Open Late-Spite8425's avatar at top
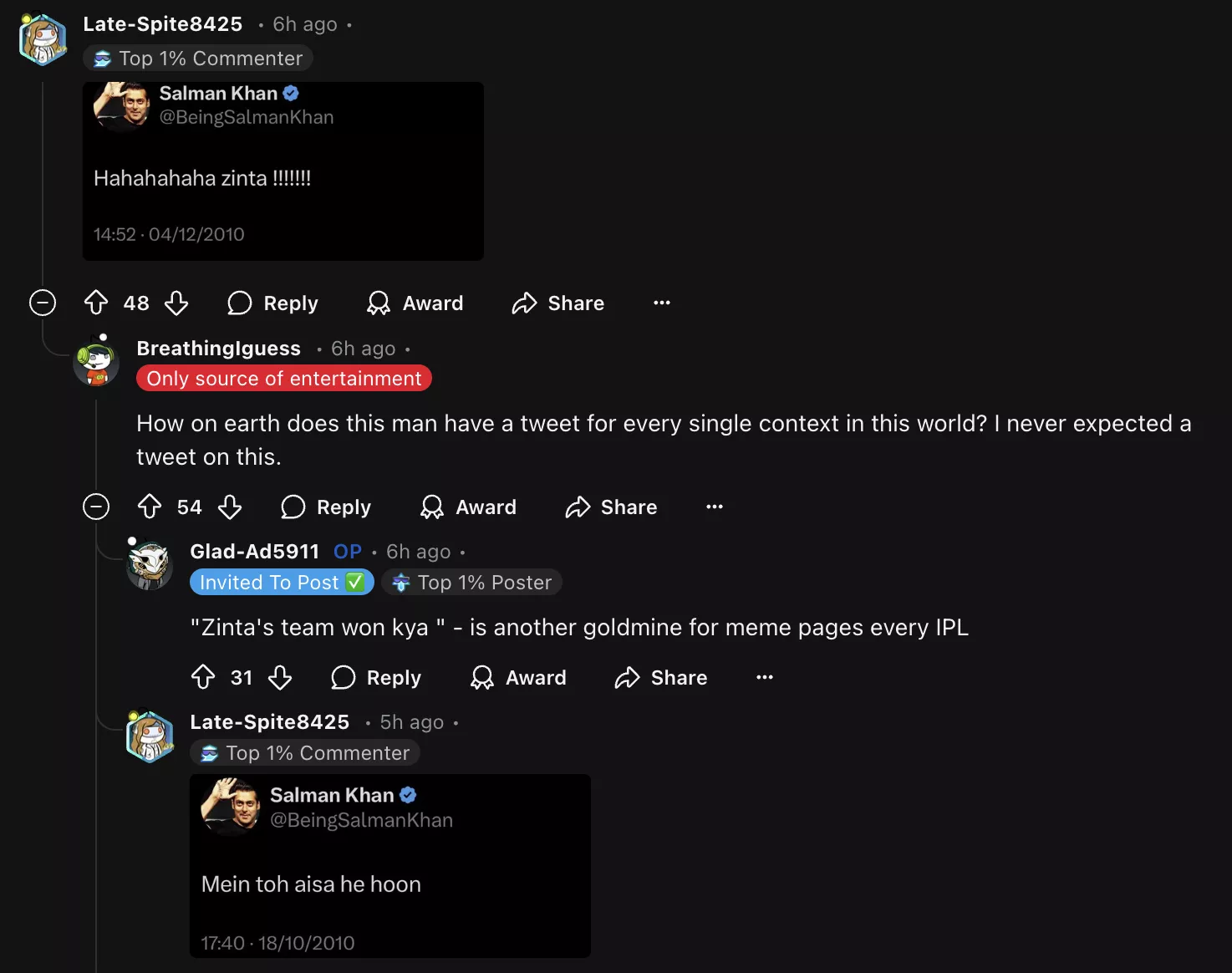The height and width of the screenshot is (973, 1232). coord(43,38)
